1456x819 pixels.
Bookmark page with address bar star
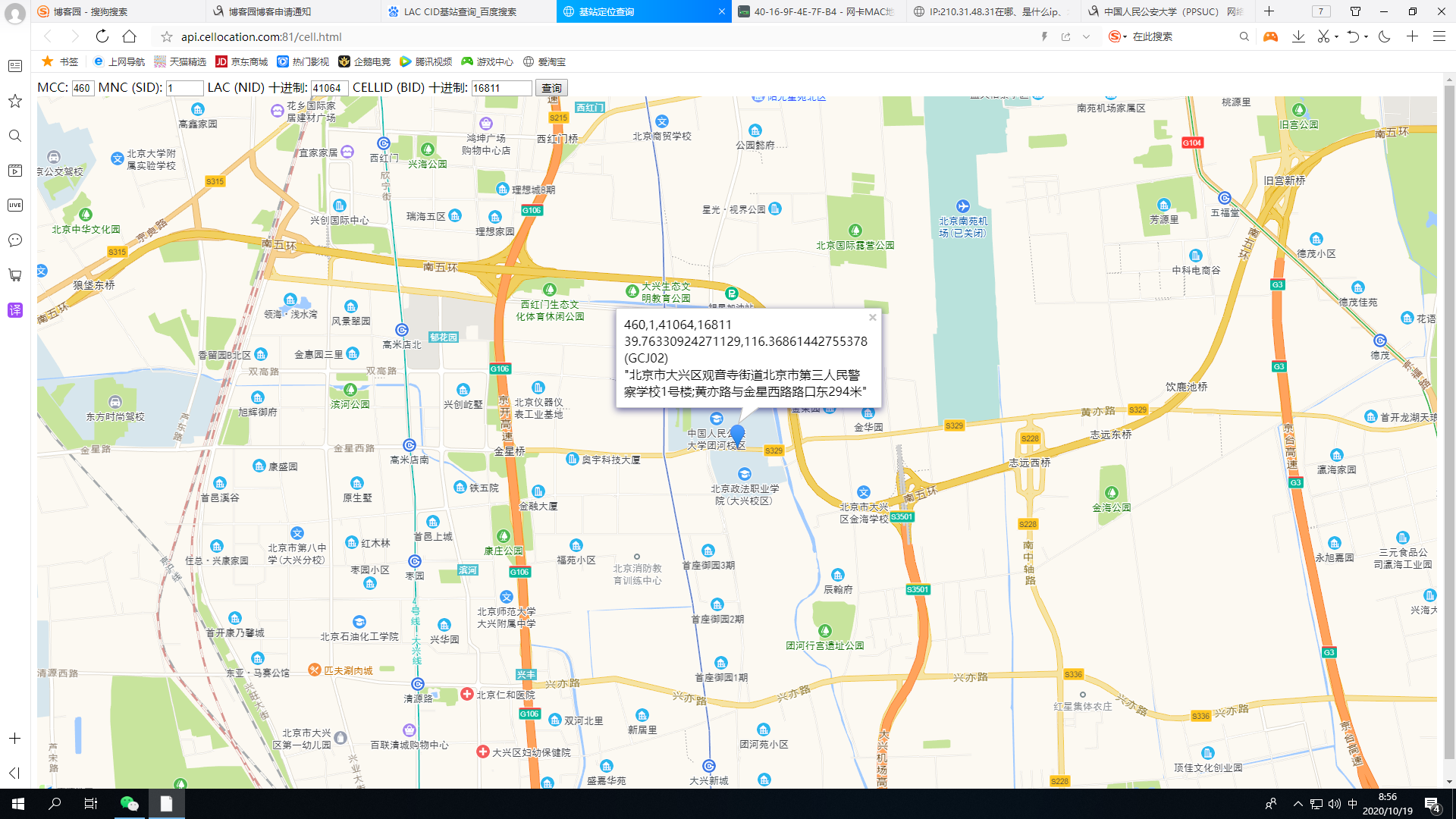click(167, 36)
